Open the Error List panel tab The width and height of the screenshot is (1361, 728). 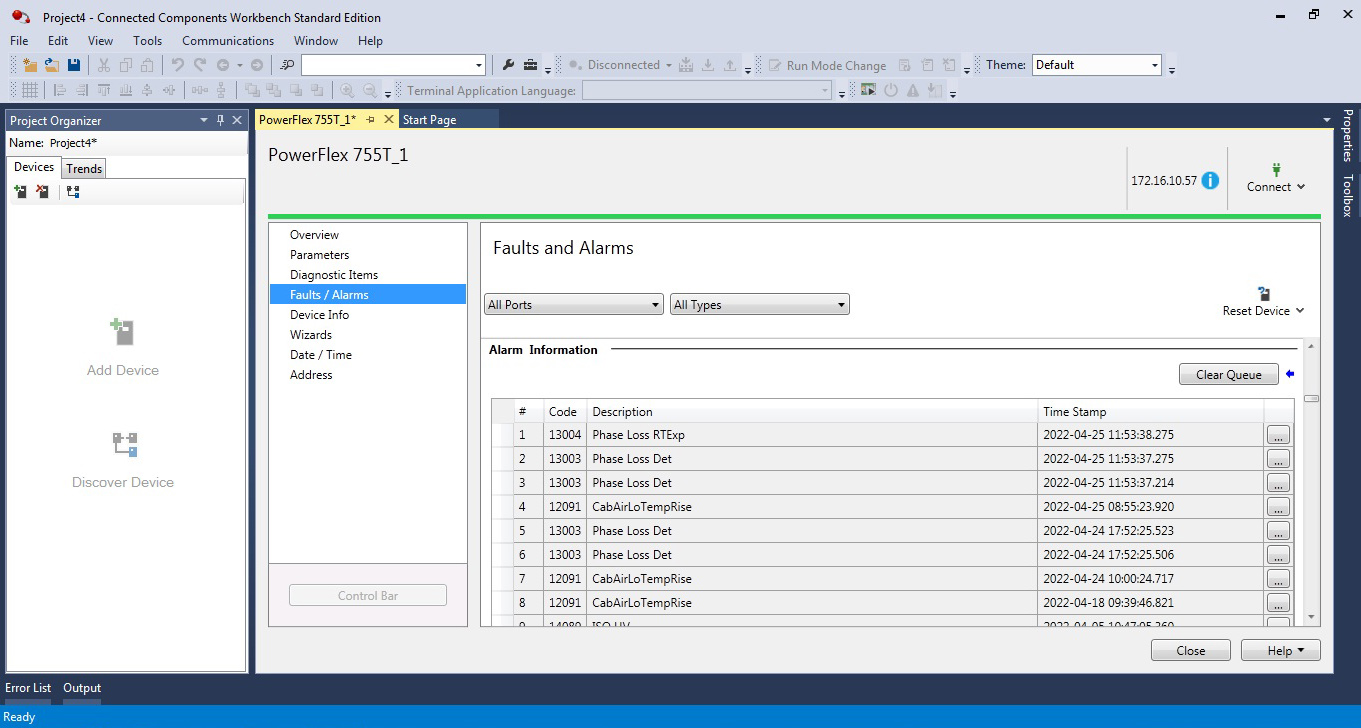(28, 688)
